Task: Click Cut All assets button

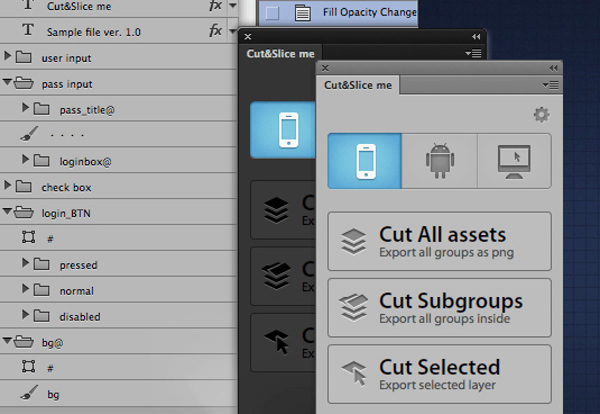Action: click(439, 241)
